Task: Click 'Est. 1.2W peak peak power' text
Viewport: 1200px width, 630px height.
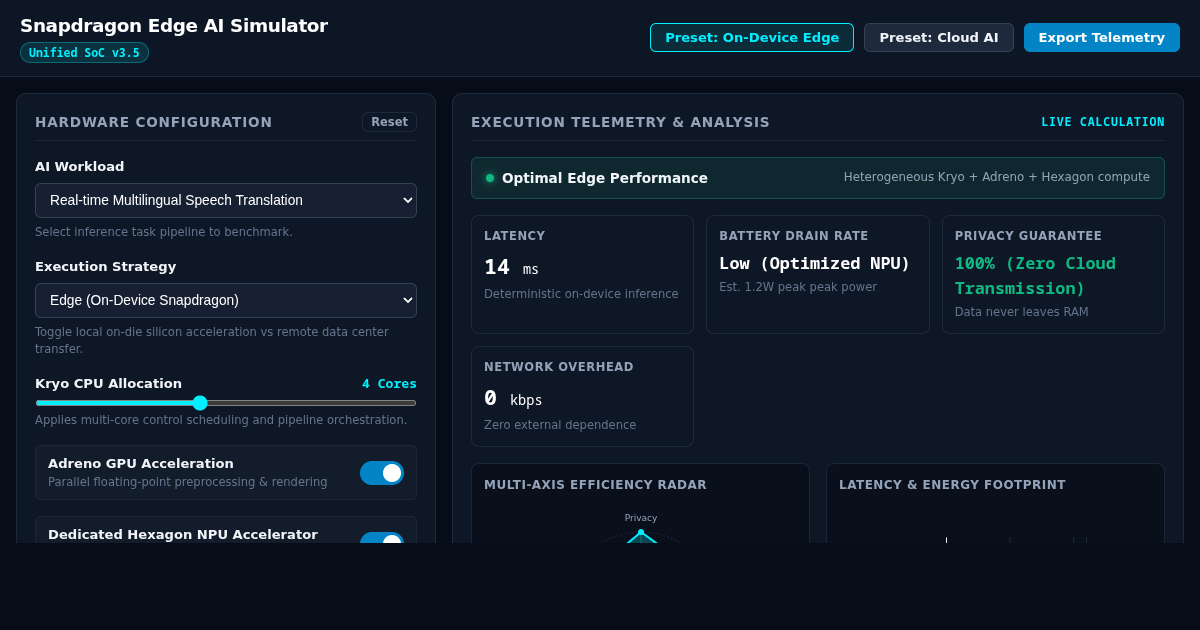Action: tap(798, 287)
